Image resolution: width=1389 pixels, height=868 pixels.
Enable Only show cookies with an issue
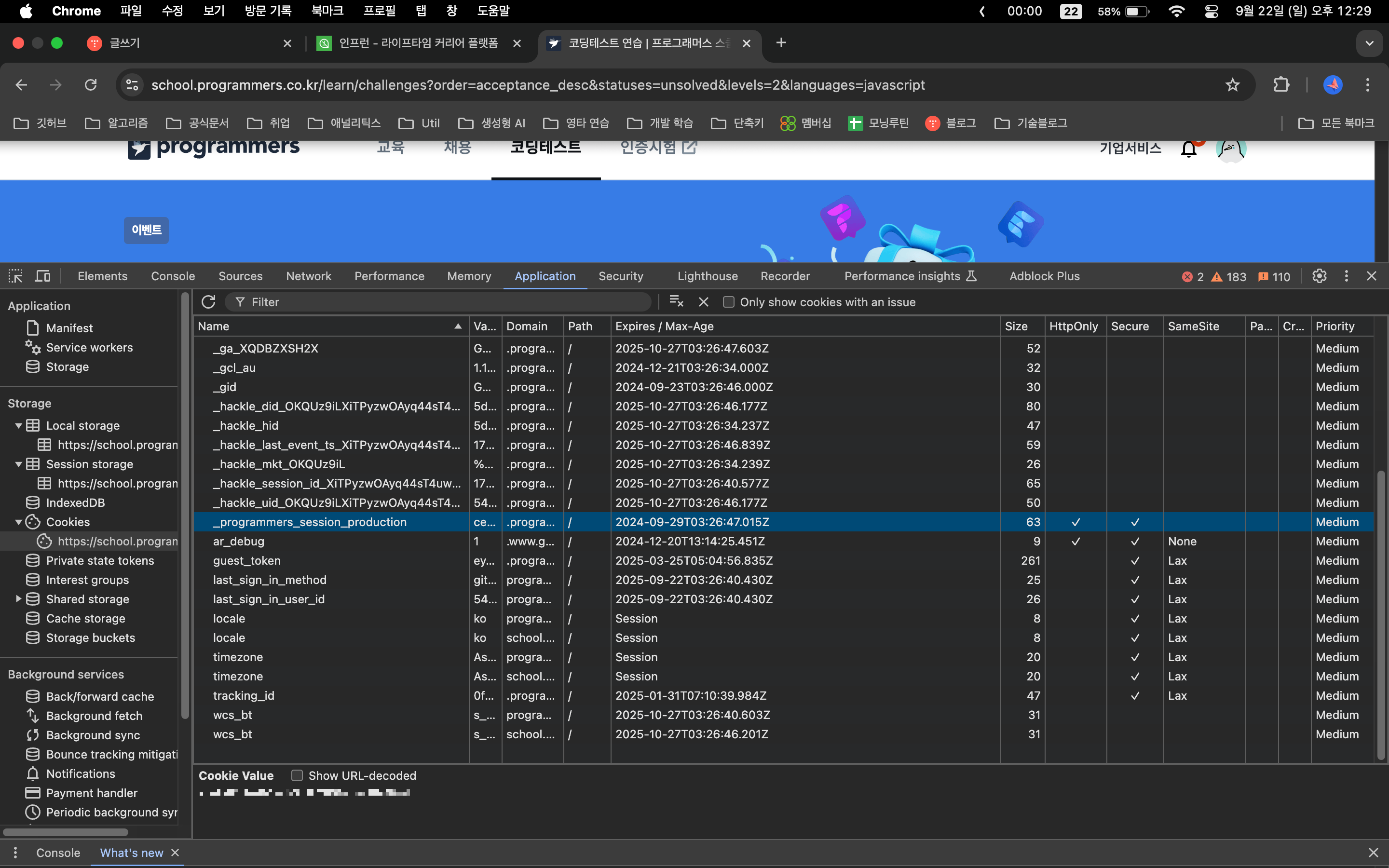pos(728,302)
